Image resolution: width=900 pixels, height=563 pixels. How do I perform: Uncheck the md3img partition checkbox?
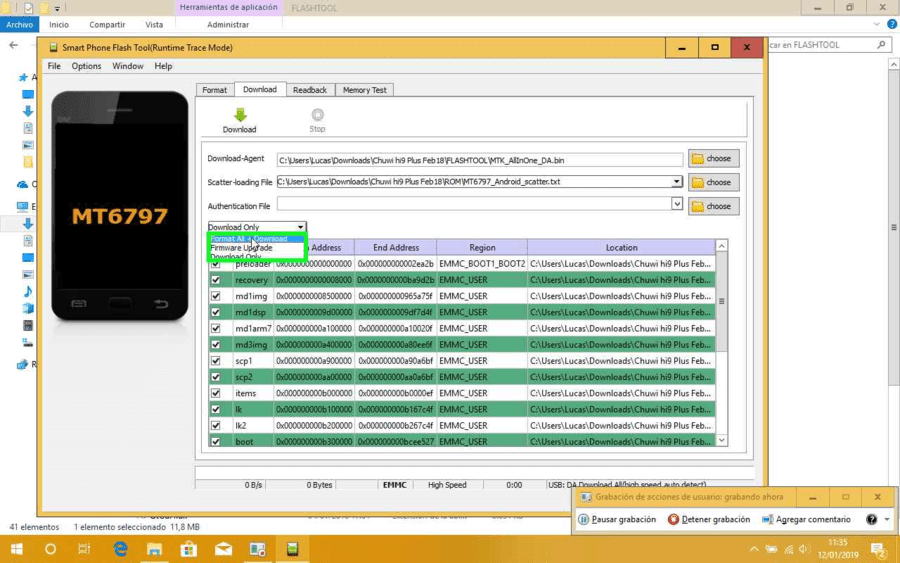[216, 344]
